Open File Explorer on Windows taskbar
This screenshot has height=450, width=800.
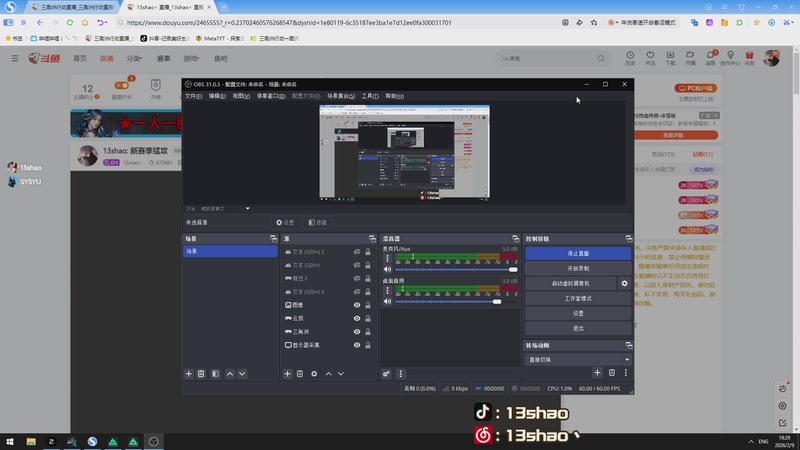coord(31,442)
